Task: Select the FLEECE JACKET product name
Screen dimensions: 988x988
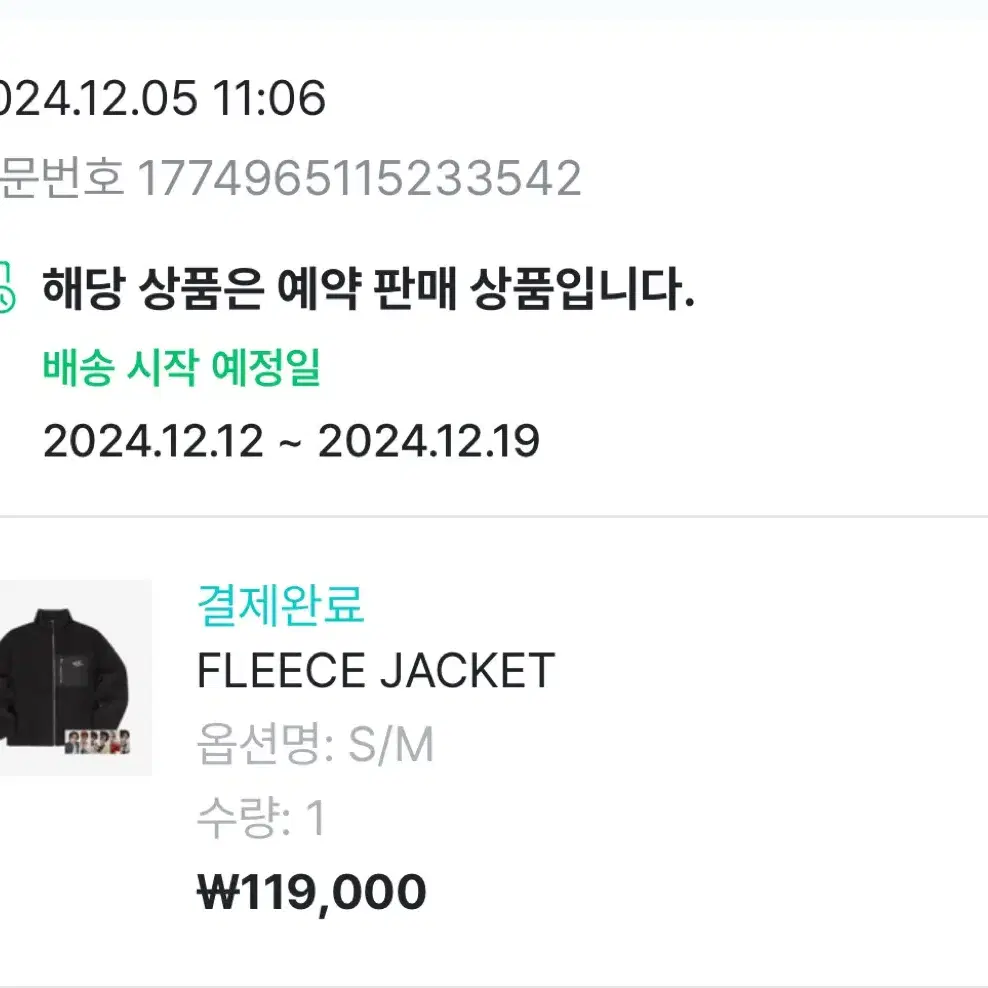Action: [x=376, y=670]
